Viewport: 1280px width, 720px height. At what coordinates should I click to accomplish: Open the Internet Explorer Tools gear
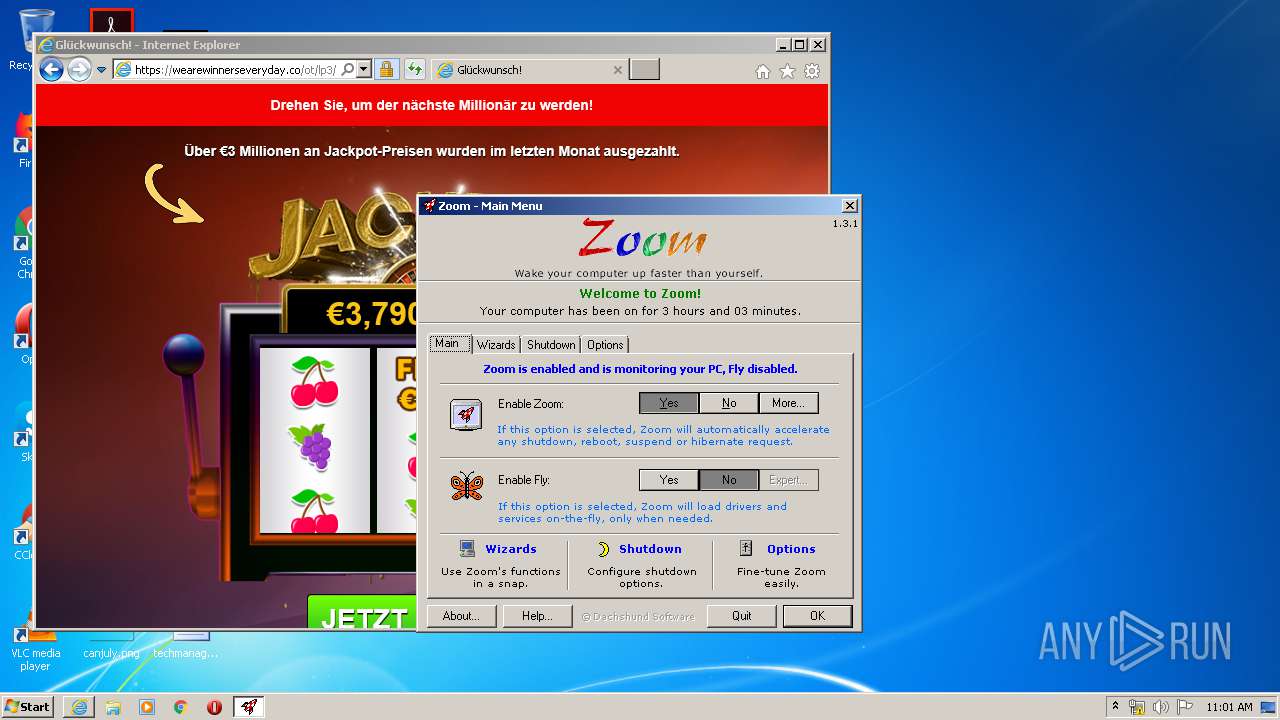click(x=812, y=71)
